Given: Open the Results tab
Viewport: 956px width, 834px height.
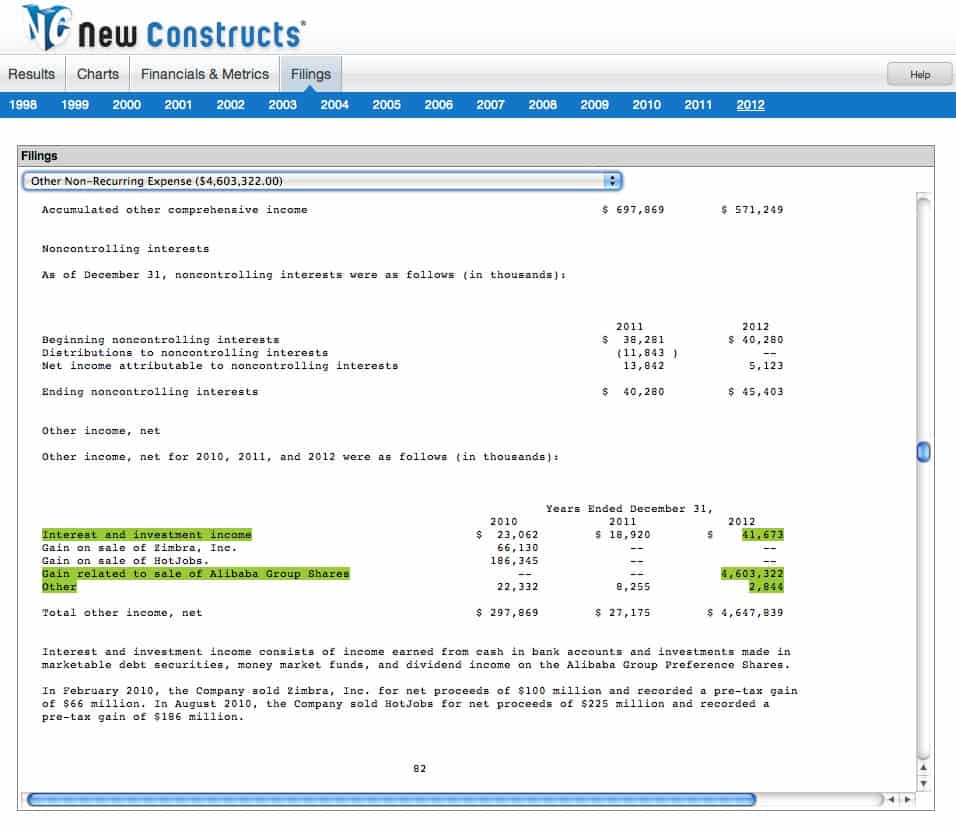Looking at the screenshot, I should [32, 74].
